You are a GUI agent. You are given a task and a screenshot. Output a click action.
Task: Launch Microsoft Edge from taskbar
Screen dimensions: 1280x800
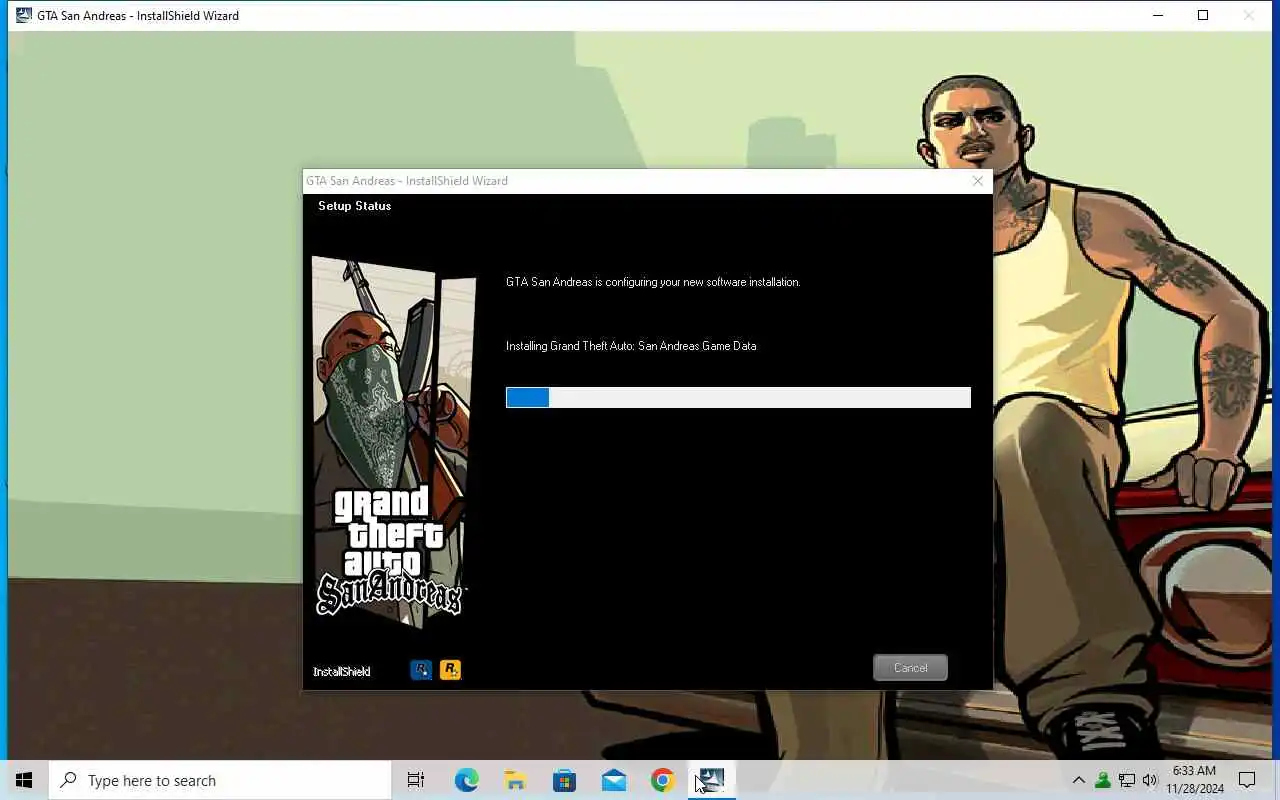click(466, 780)
